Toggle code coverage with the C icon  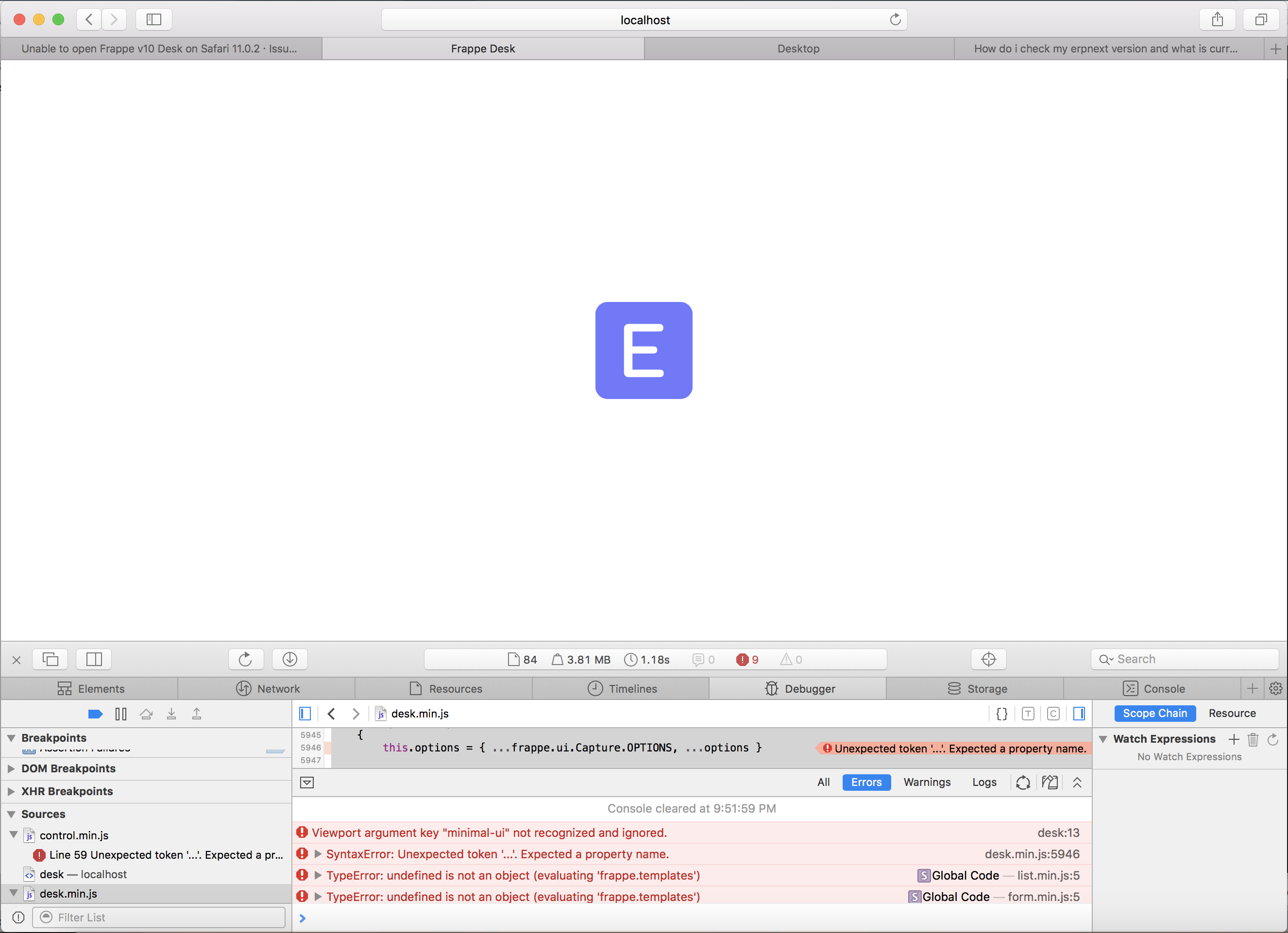pyautogui.click(x=1053, y=714)
